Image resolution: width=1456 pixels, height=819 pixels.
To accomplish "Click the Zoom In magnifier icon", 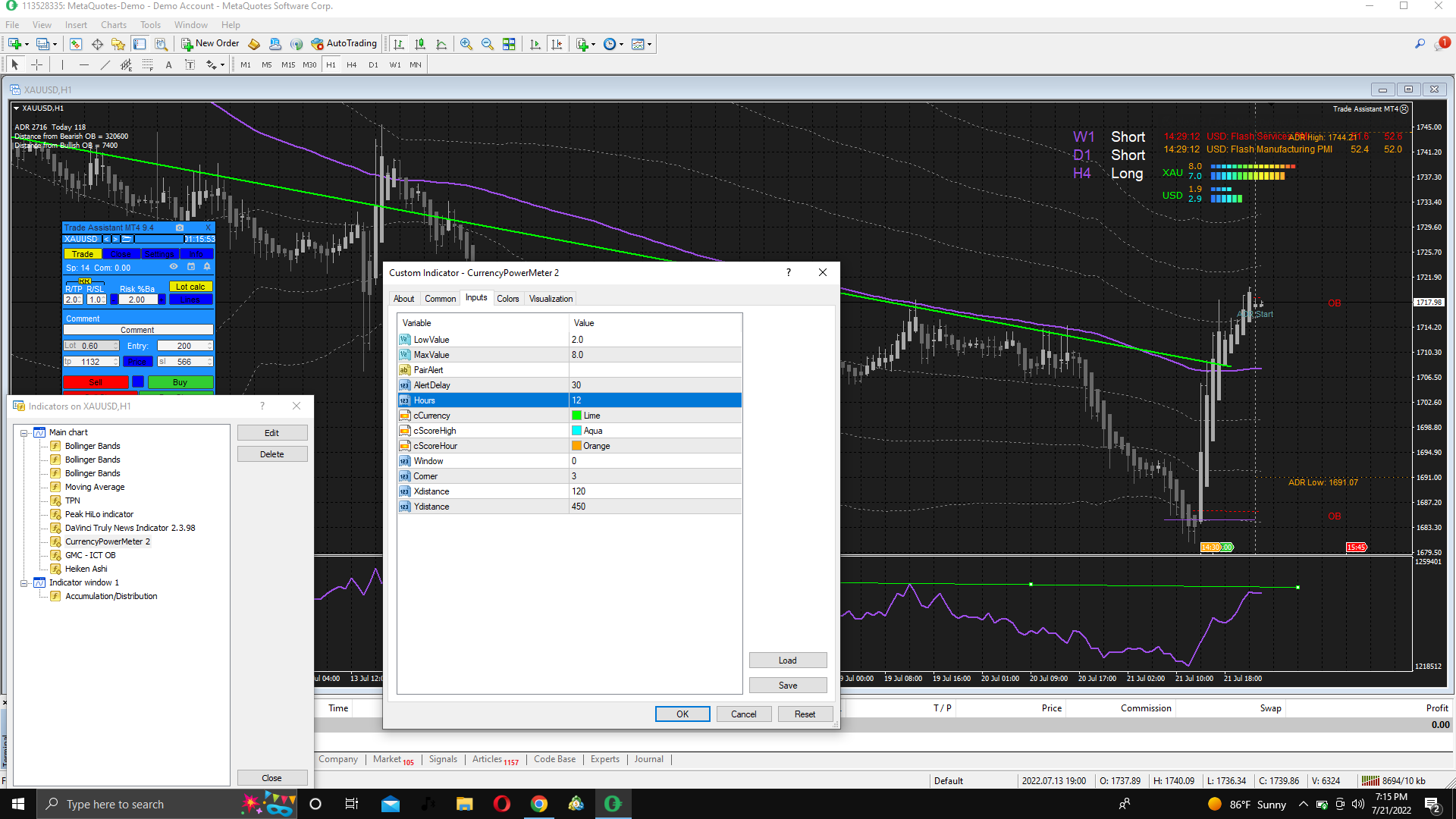I will [x=466, y=44].
